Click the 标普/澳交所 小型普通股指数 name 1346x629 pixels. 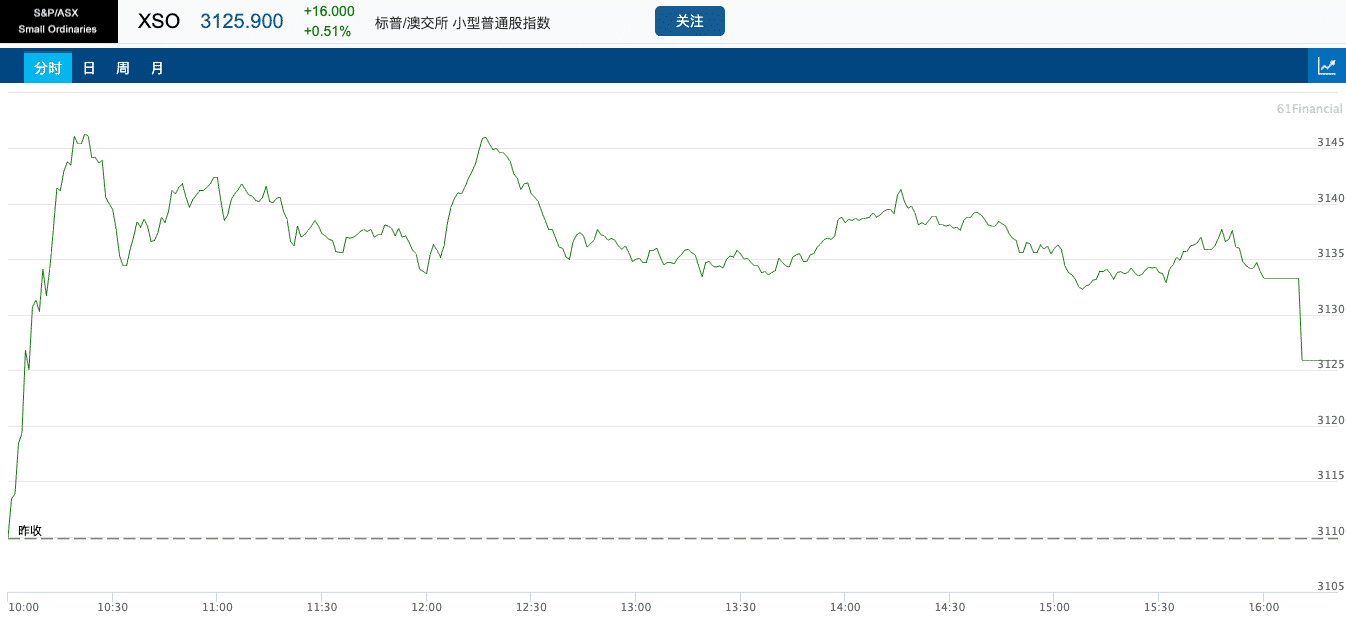coord(463,22)
